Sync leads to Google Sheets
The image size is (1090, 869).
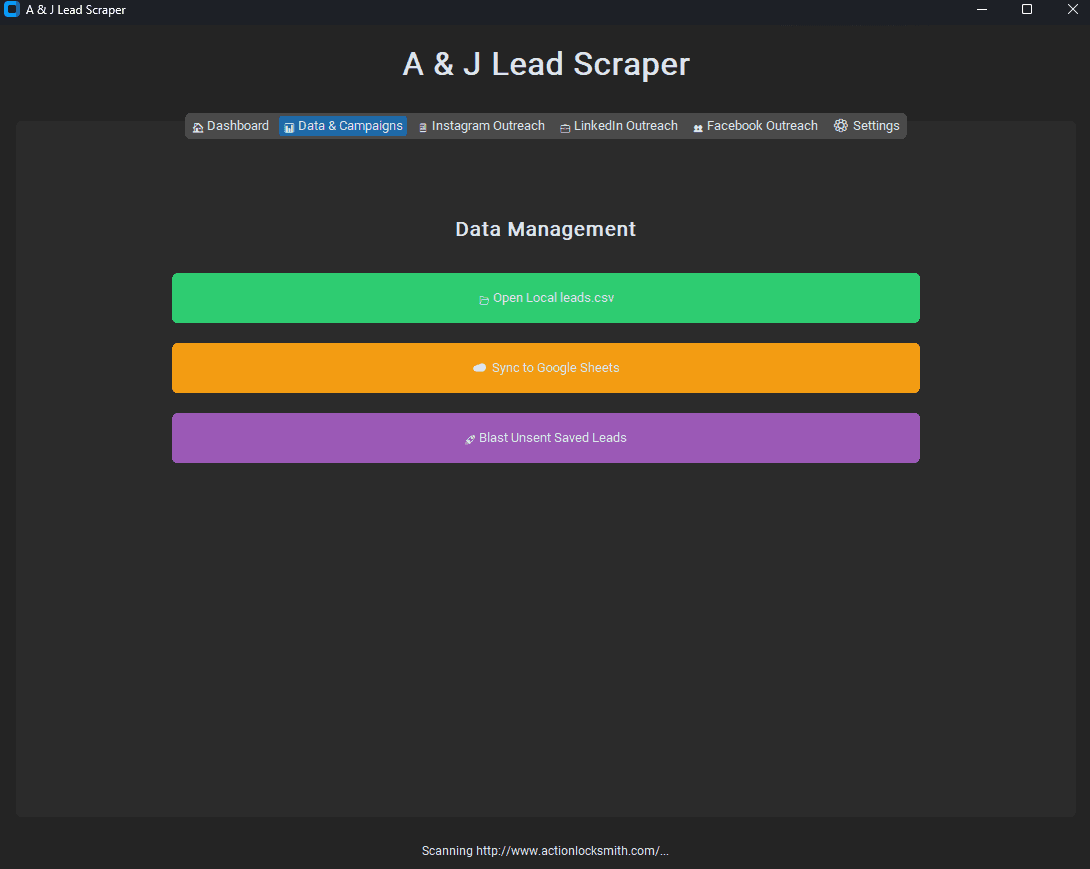[x=546, y=368]
